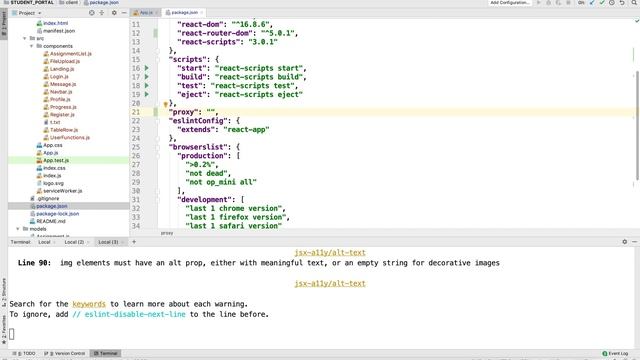
Task: Fold the development array at line 31
Action: coord(158,200)
